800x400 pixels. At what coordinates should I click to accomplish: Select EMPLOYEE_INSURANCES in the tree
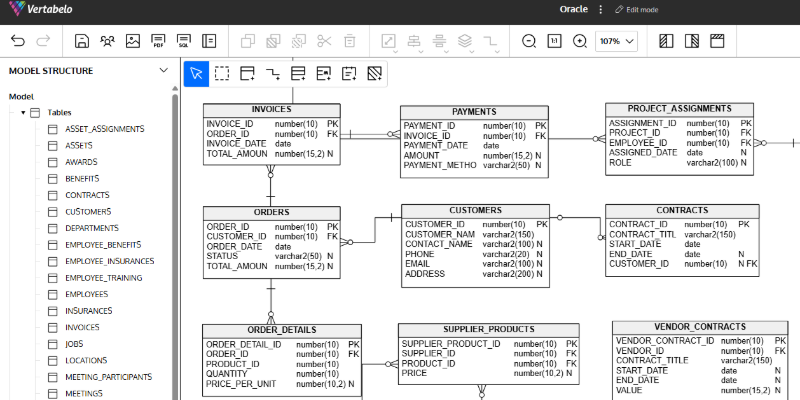(110, 261)
